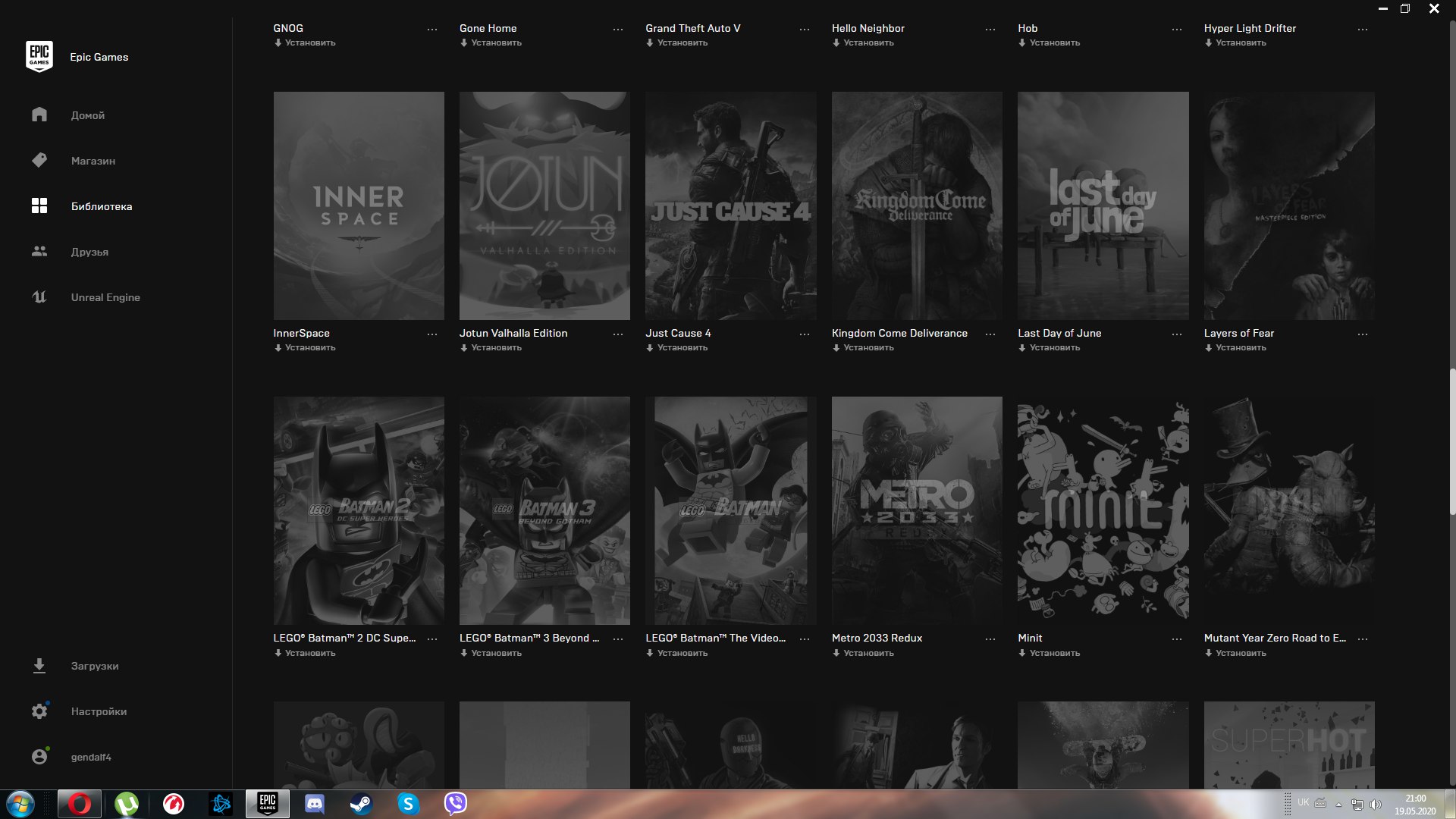Click install arrow icon under InnerSpace

click(278, 348)
